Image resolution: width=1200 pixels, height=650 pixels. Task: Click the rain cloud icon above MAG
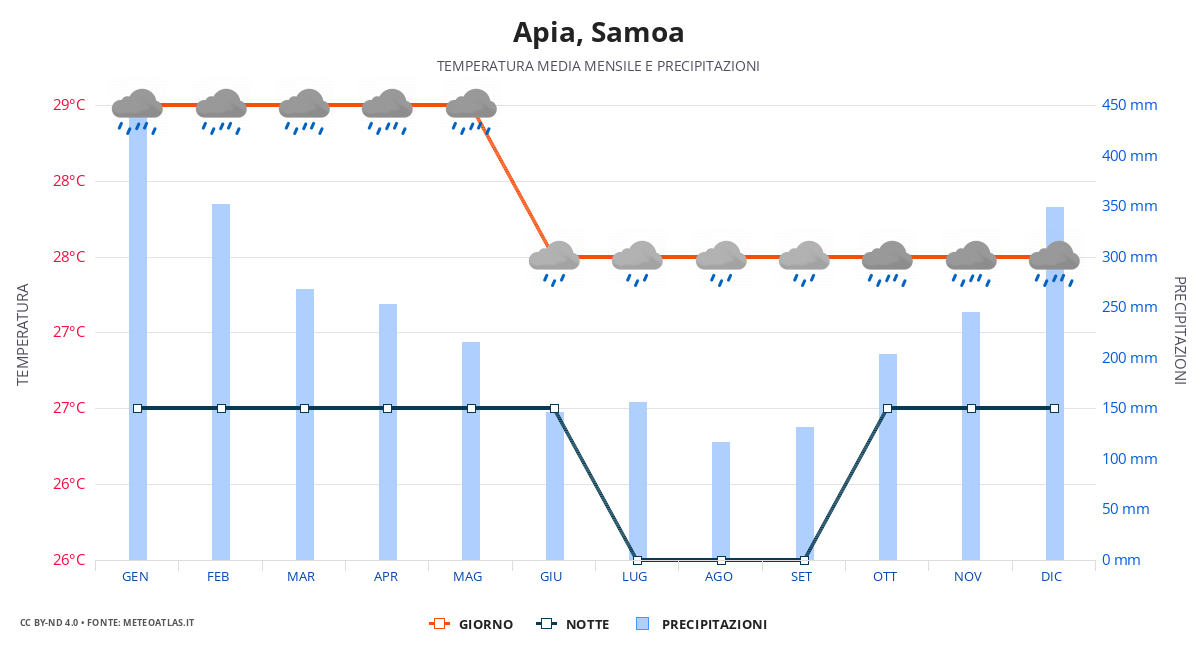pyautogui.click(x=471, y=110)
